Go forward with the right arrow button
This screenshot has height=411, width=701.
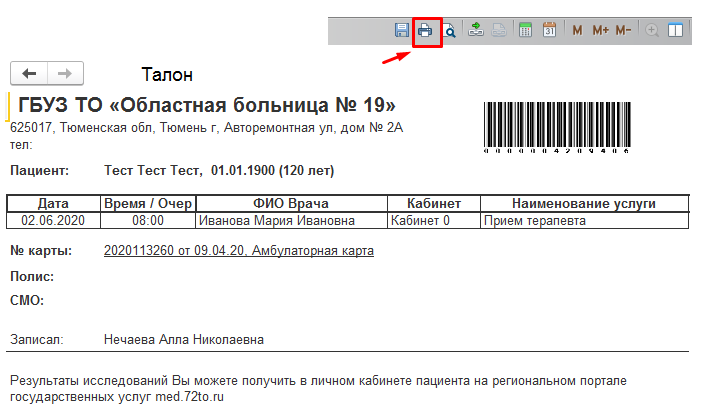[65, 73]
